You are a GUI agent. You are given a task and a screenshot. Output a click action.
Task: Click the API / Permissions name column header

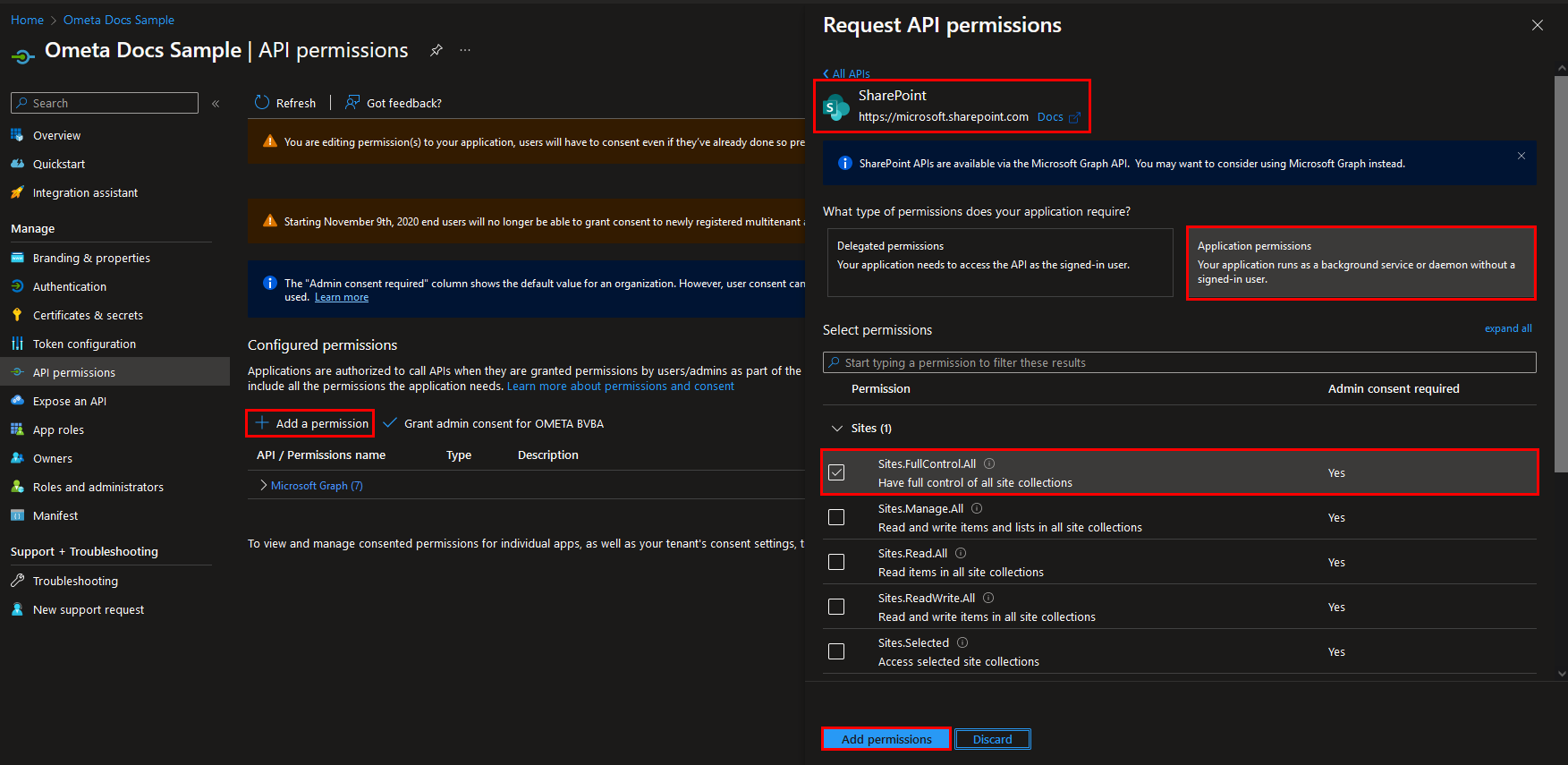pos(321,455)
